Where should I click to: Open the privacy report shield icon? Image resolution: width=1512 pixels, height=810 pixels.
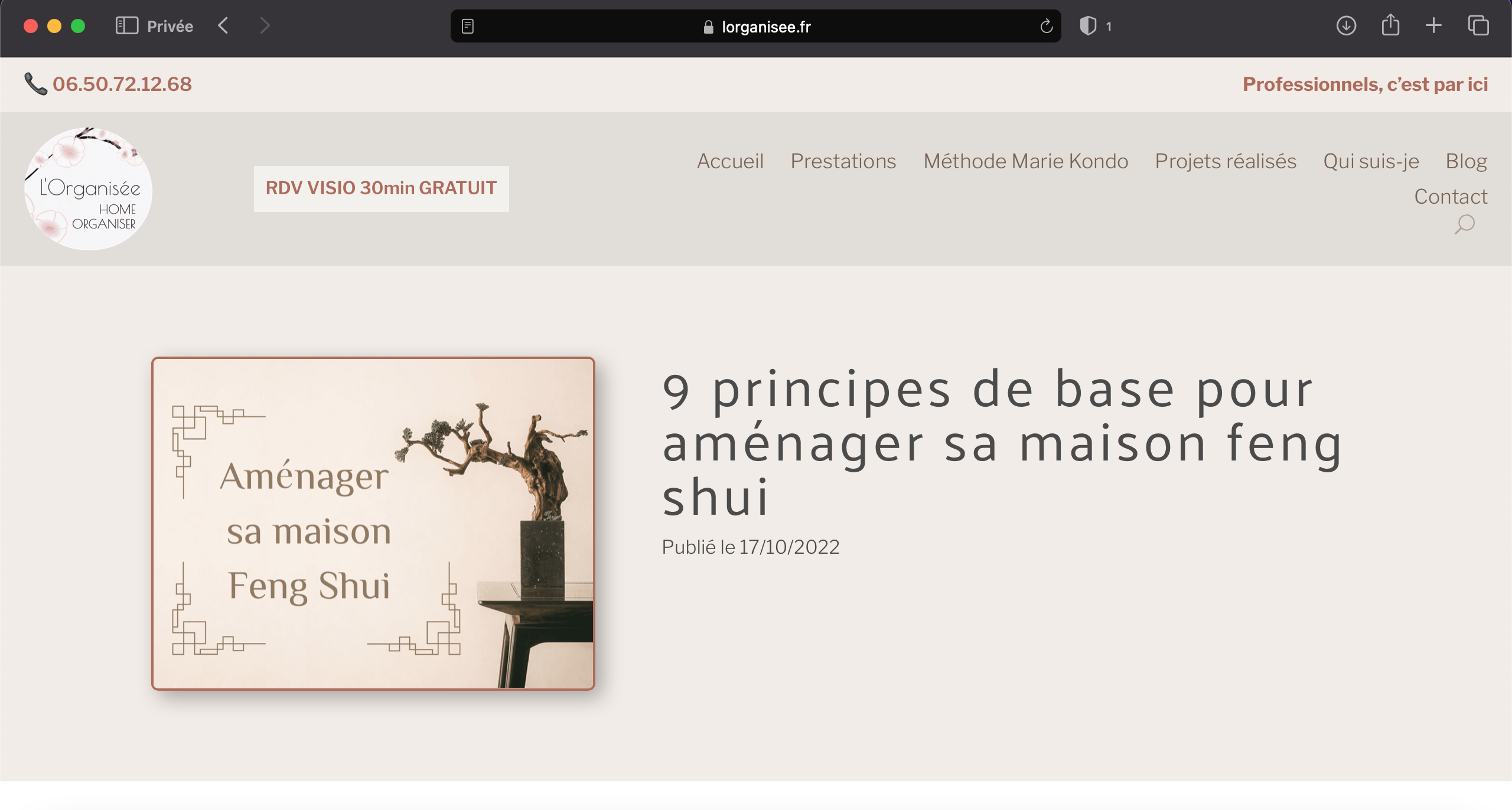[x=1088, y=26]
